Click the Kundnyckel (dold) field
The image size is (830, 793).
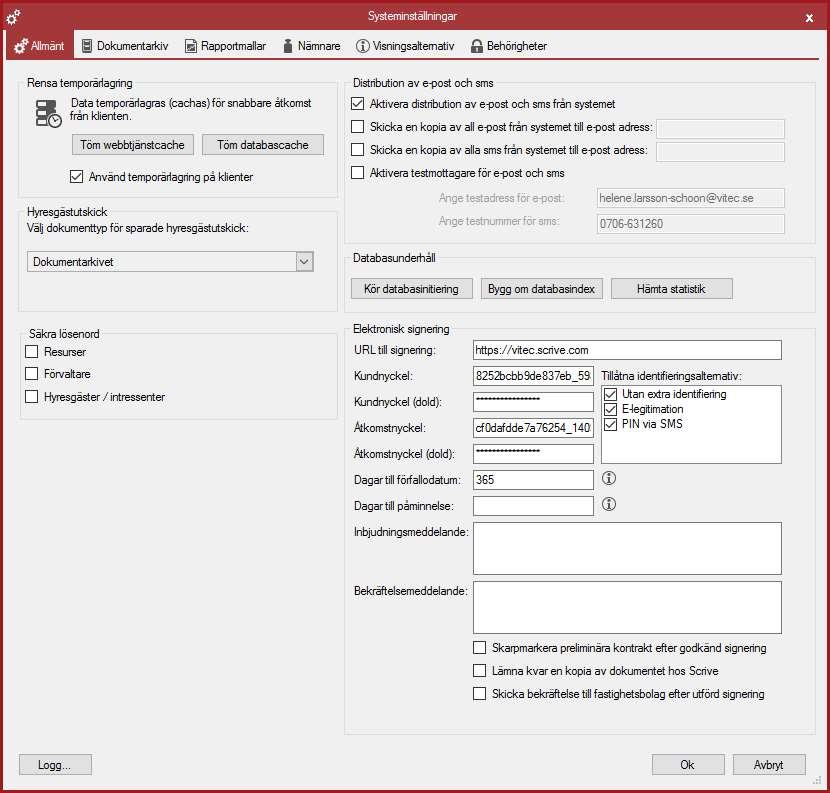tap(533, 402)
